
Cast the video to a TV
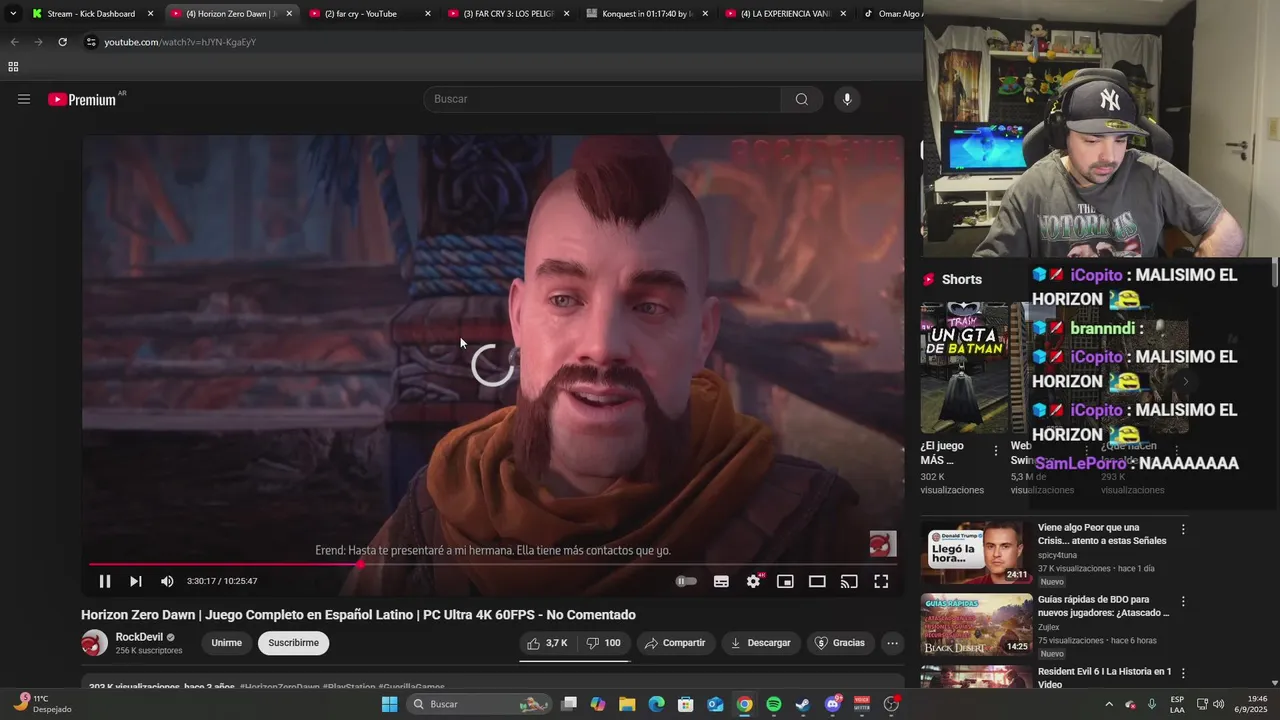pos(849,581)
